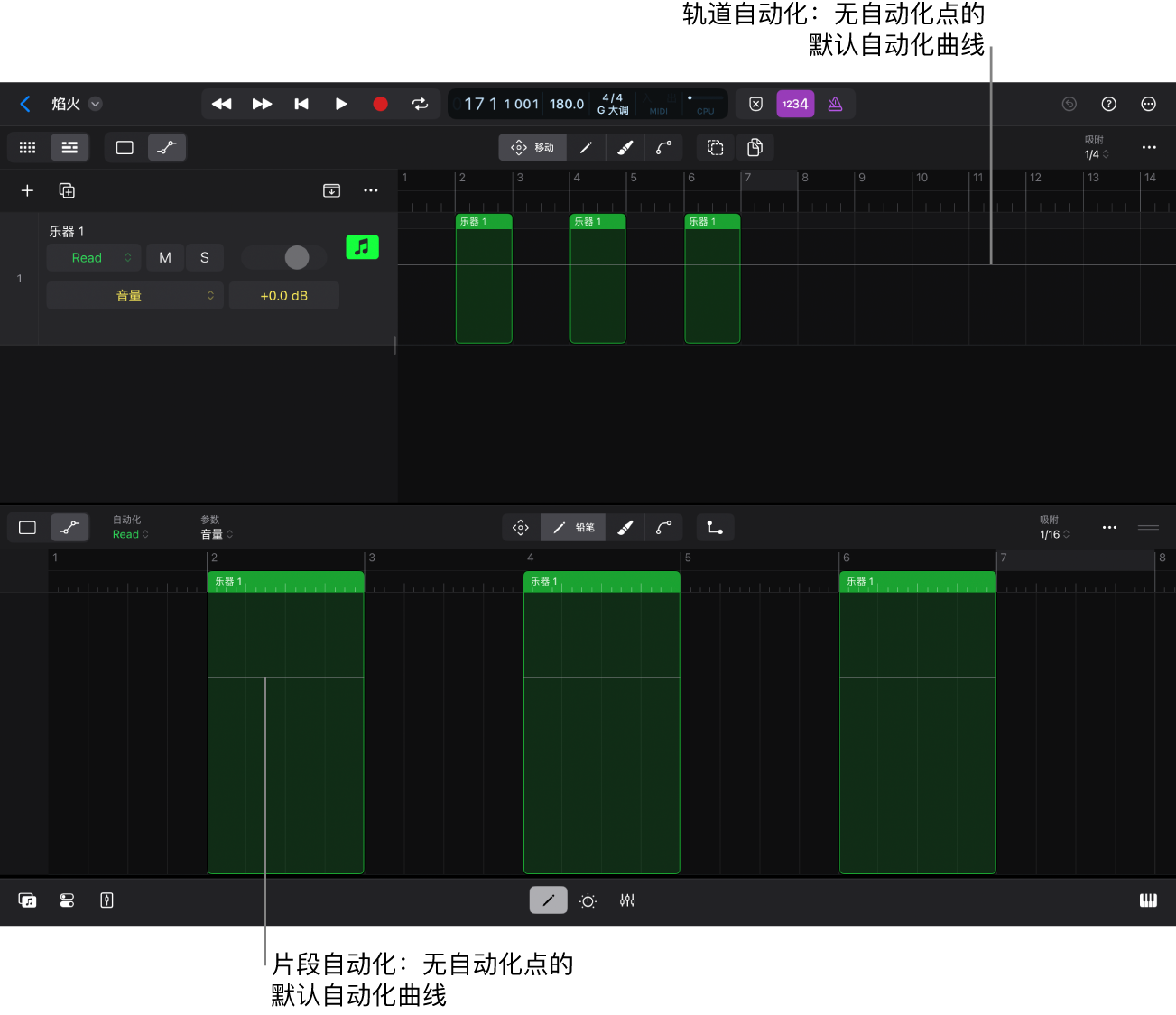Click the two-switch icon in the bottom bar

click(x=67, y=900)
